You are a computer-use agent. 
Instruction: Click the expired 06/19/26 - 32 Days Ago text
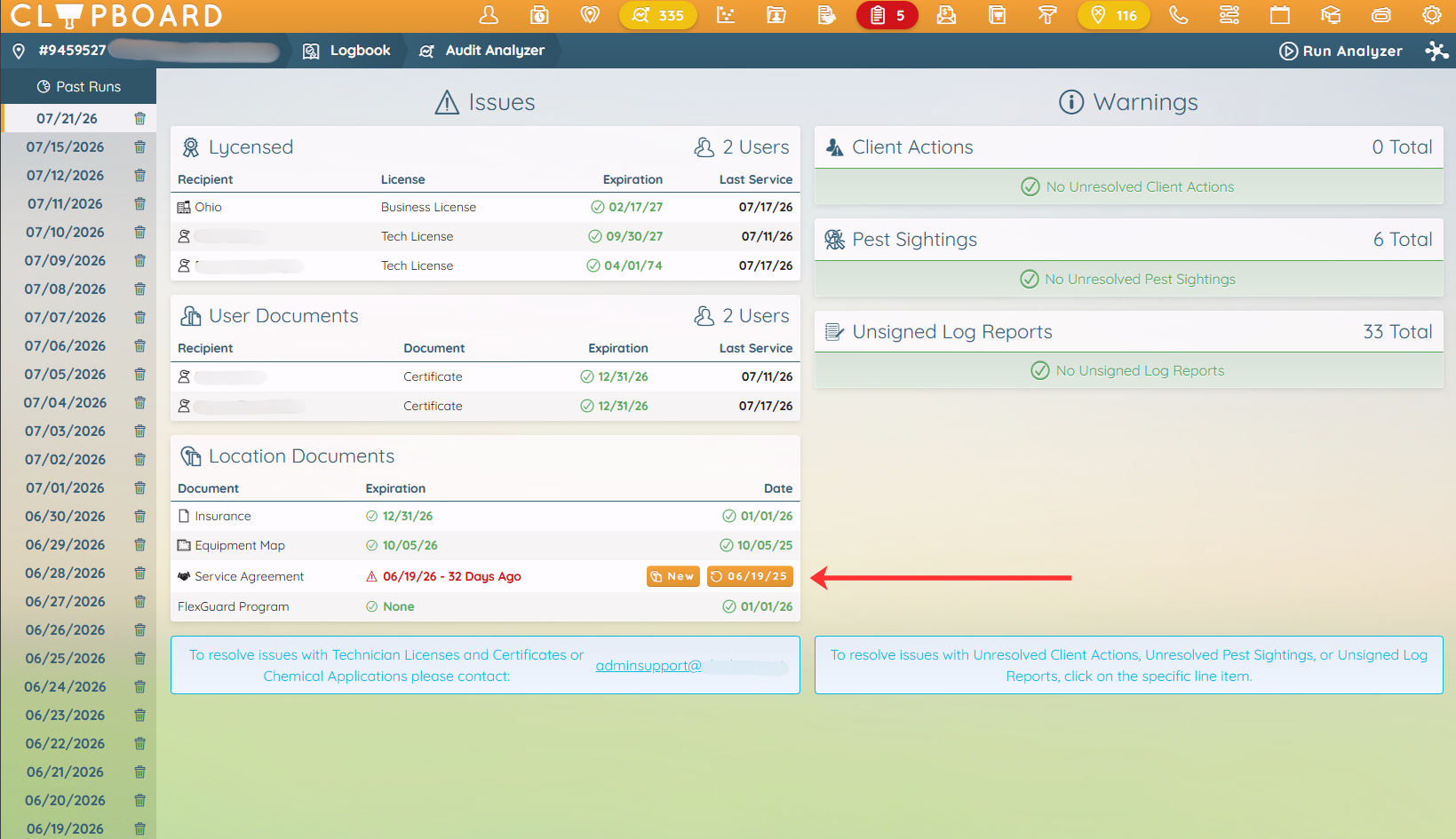tap(452, 576)
